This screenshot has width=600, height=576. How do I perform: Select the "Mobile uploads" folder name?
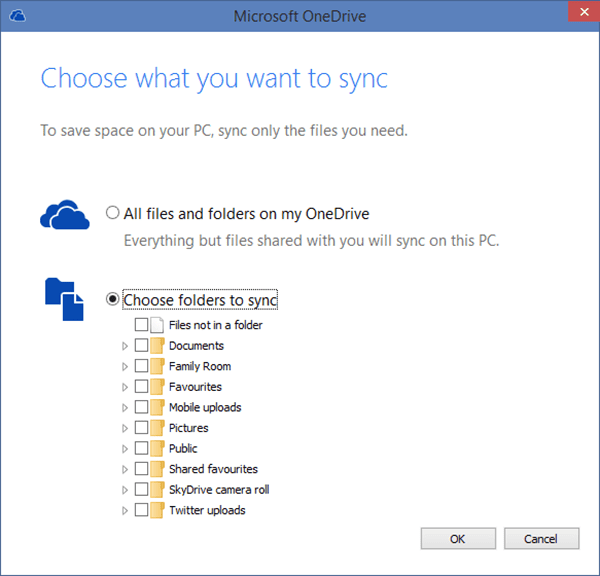(x=205, y=408)
